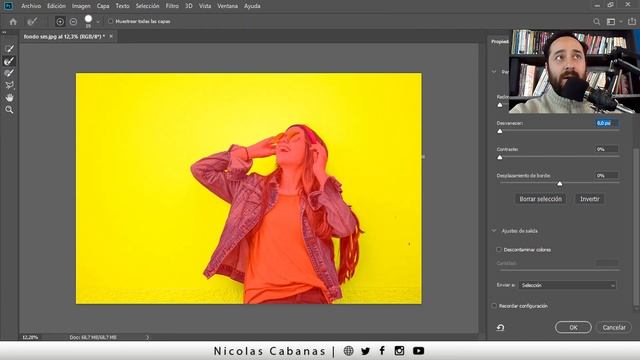Open the Ventana menu
The height and width of the screenshot is (360, 640).
(x=227, y=6)
